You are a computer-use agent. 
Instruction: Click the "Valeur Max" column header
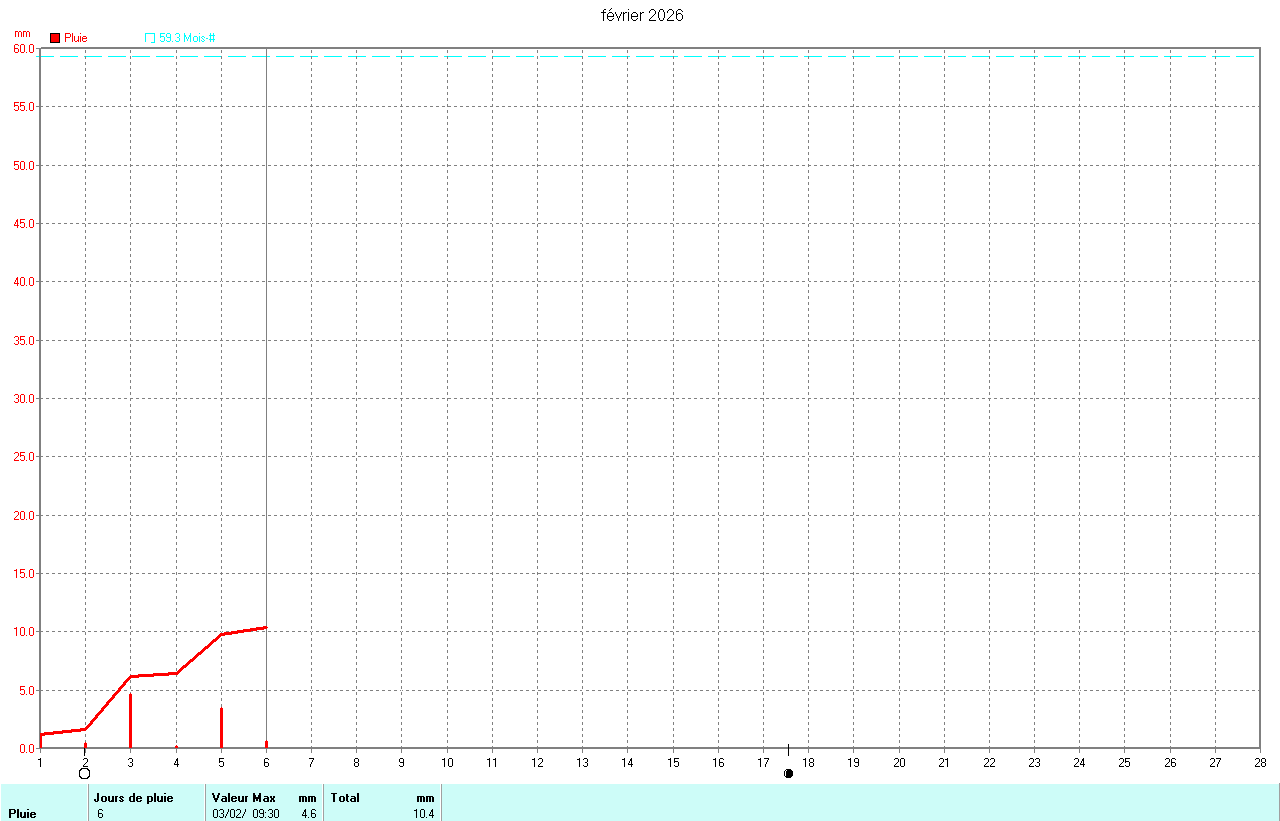243,798
